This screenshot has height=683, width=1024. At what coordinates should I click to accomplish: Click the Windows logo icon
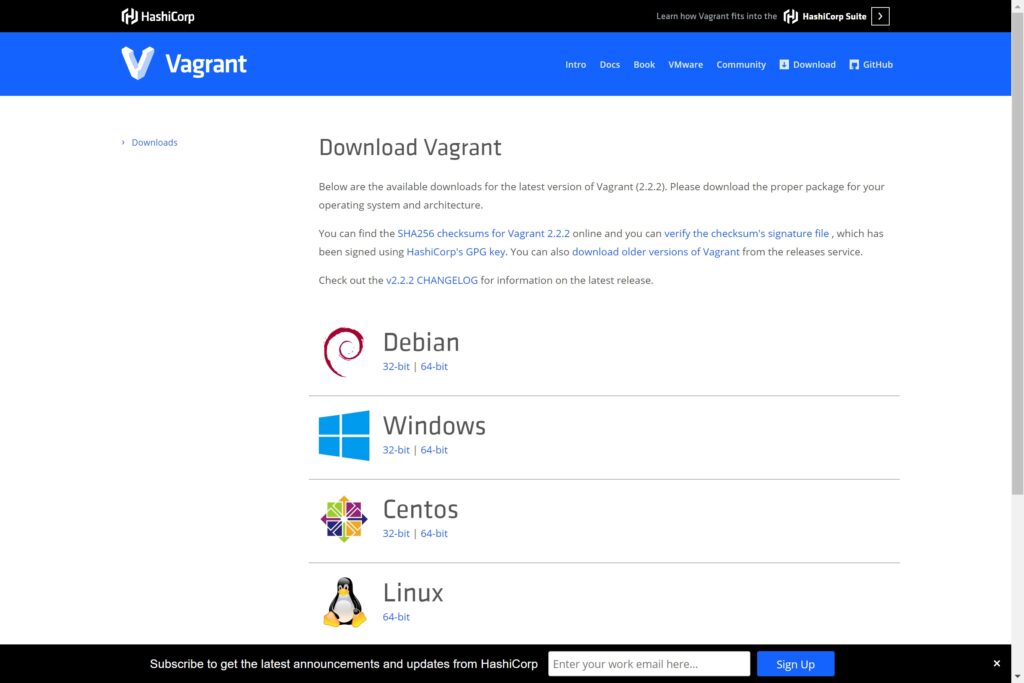click(x=344, y=436)
